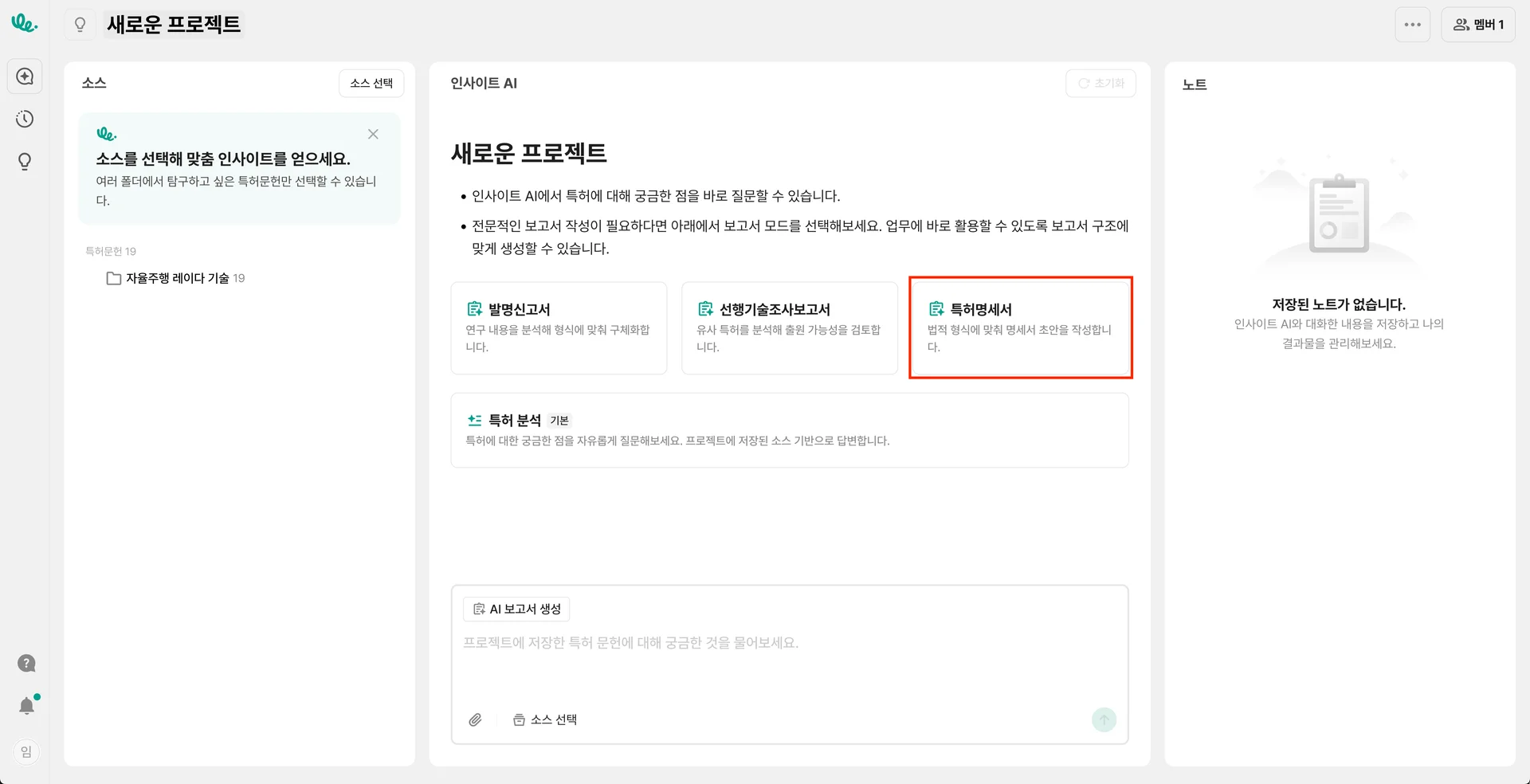This screenshot has width=1530, height=784.
Task: Open the 멤버 1 members button
Action: click(1478, 25)
